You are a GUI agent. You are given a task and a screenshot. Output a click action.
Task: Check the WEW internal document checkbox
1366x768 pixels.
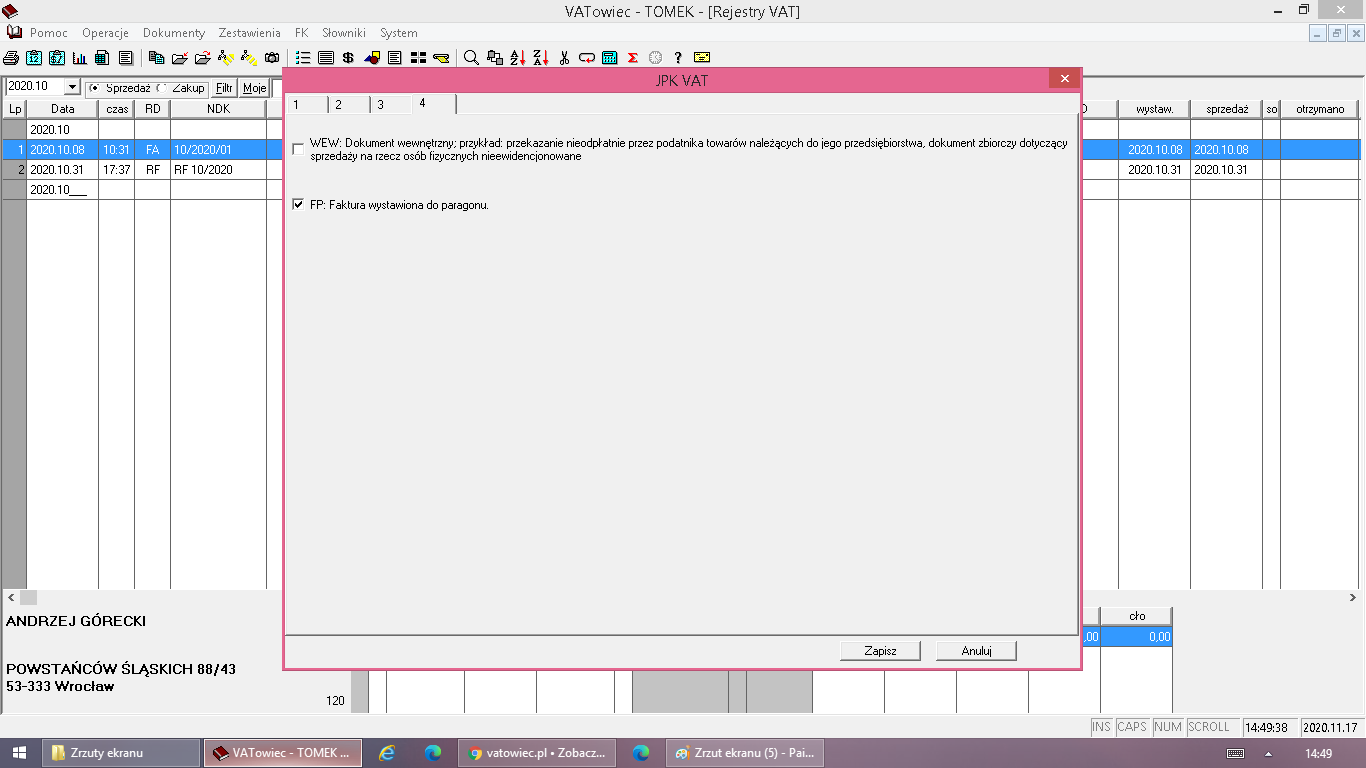(x=298, y=150)
